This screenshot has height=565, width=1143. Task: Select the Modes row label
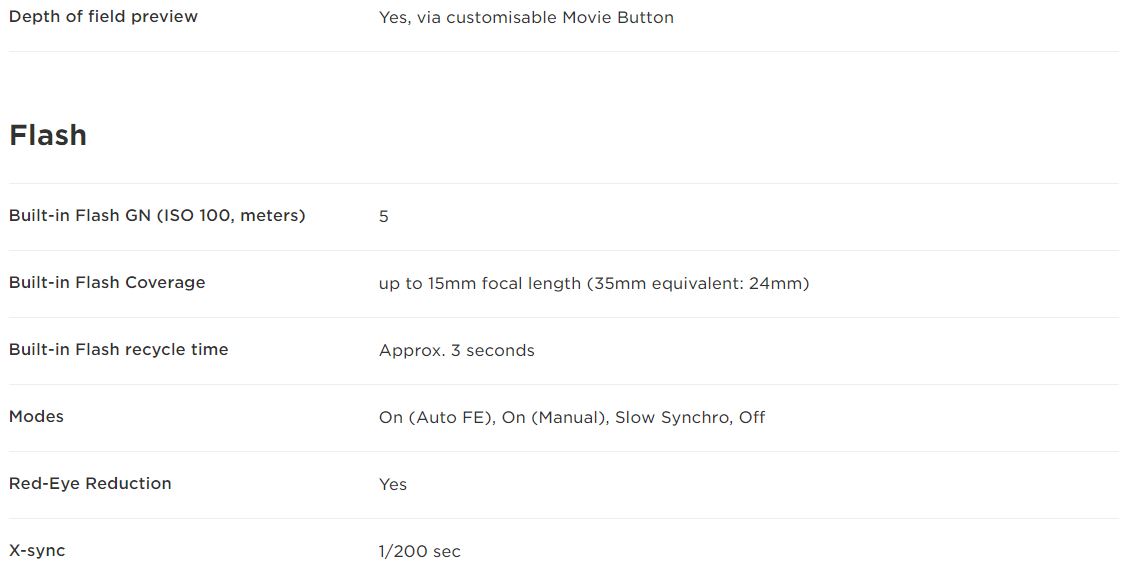(x=36, y=417)
